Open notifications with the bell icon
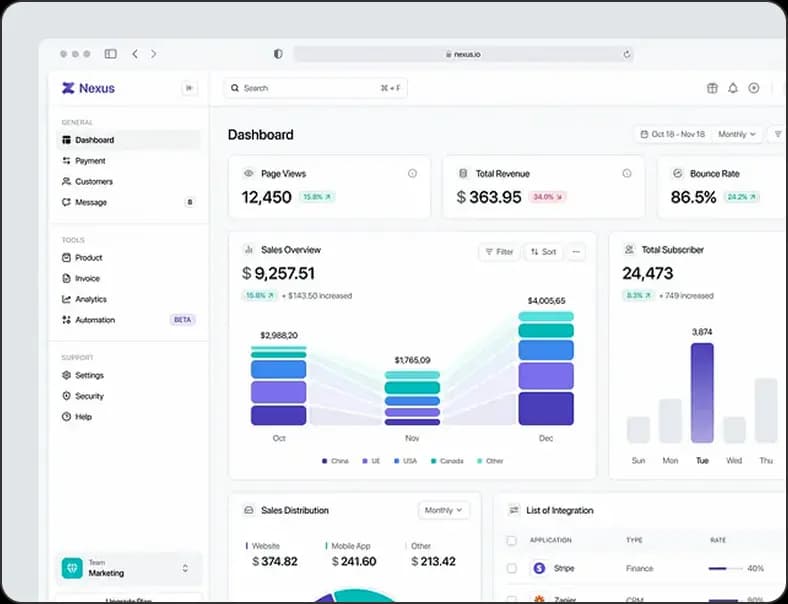The image size is (788, 604). [x=733, y=88]
